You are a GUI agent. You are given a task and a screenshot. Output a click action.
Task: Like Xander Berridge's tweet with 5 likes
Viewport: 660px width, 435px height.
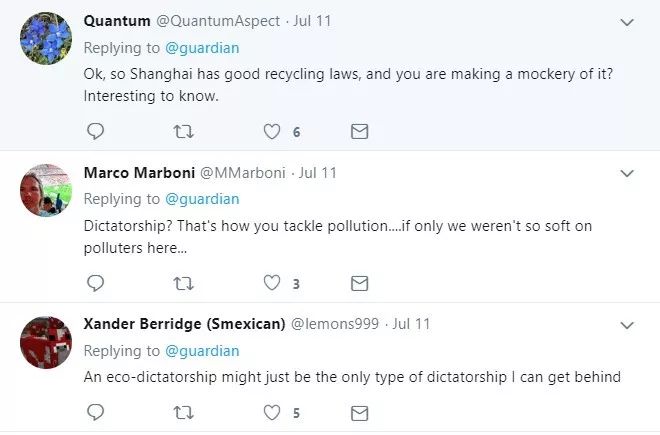[272, 412]
